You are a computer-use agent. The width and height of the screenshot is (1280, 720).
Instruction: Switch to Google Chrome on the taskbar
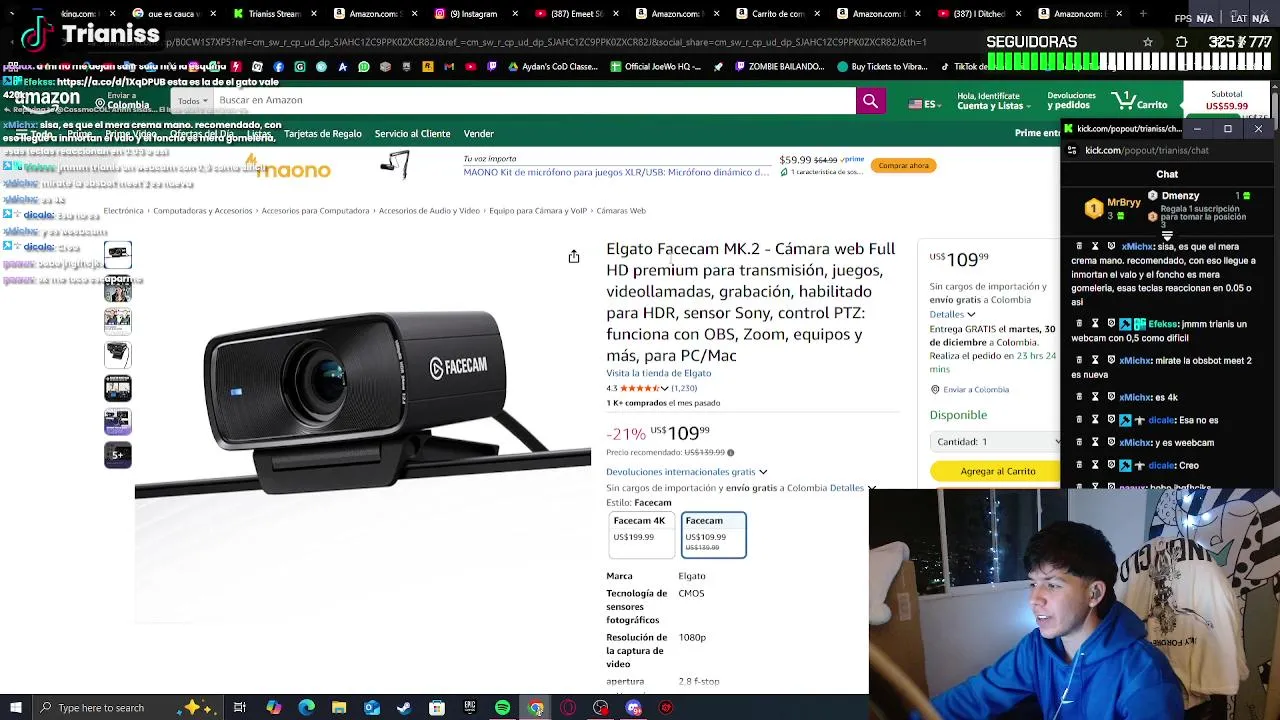535,708
